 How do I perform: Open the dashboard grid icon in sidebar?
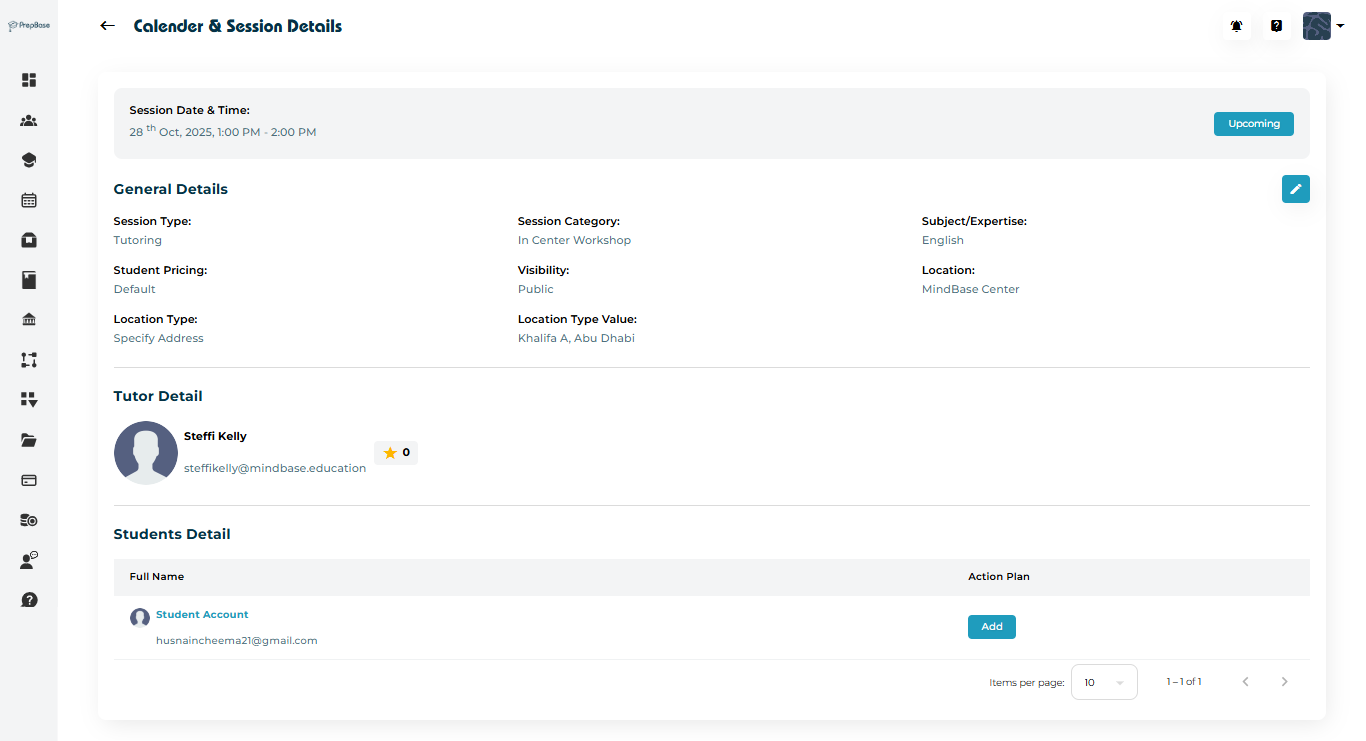[x=29, y=80]
